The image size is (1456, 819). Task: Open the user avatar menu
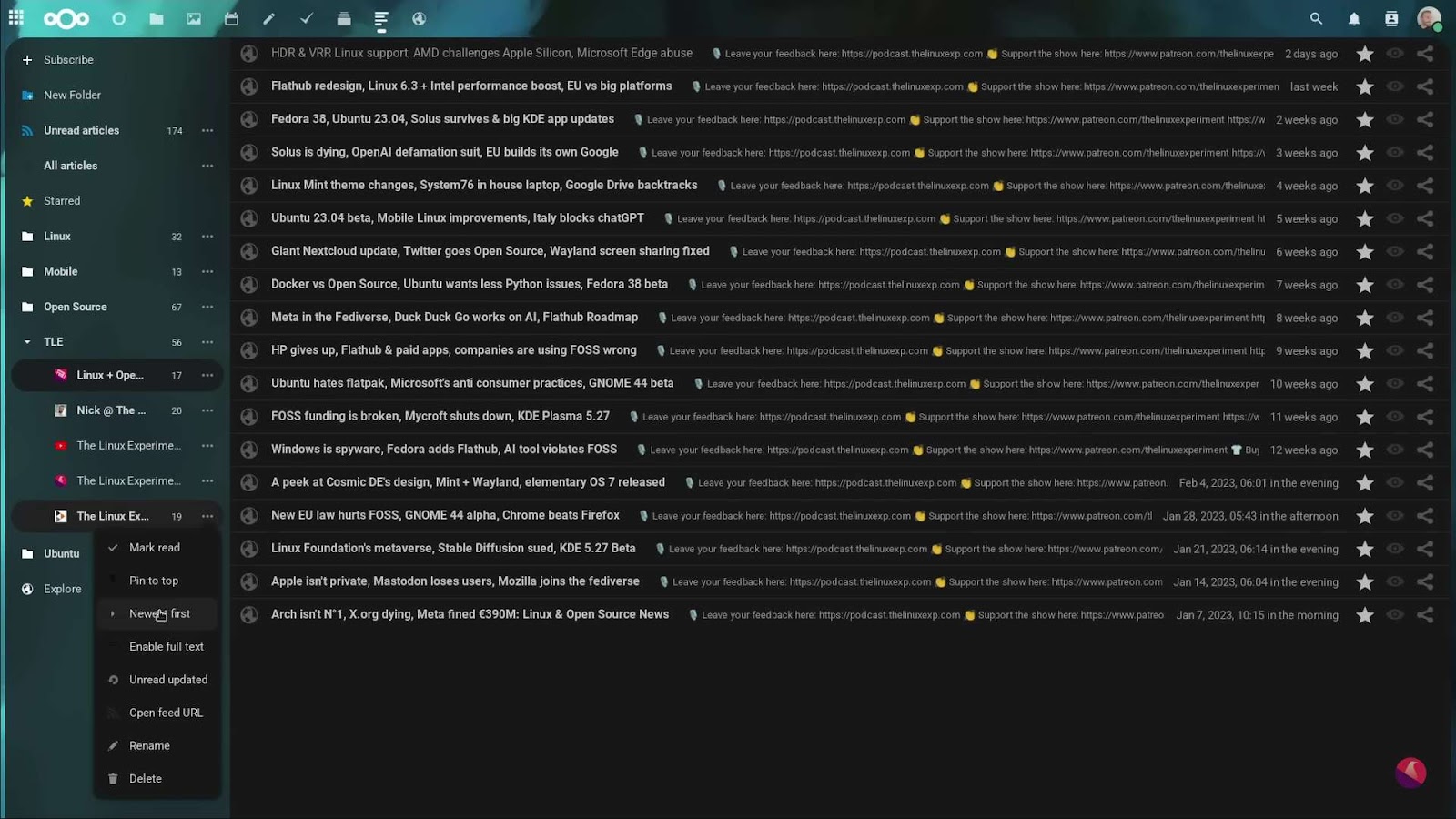tap(1429, 18)
